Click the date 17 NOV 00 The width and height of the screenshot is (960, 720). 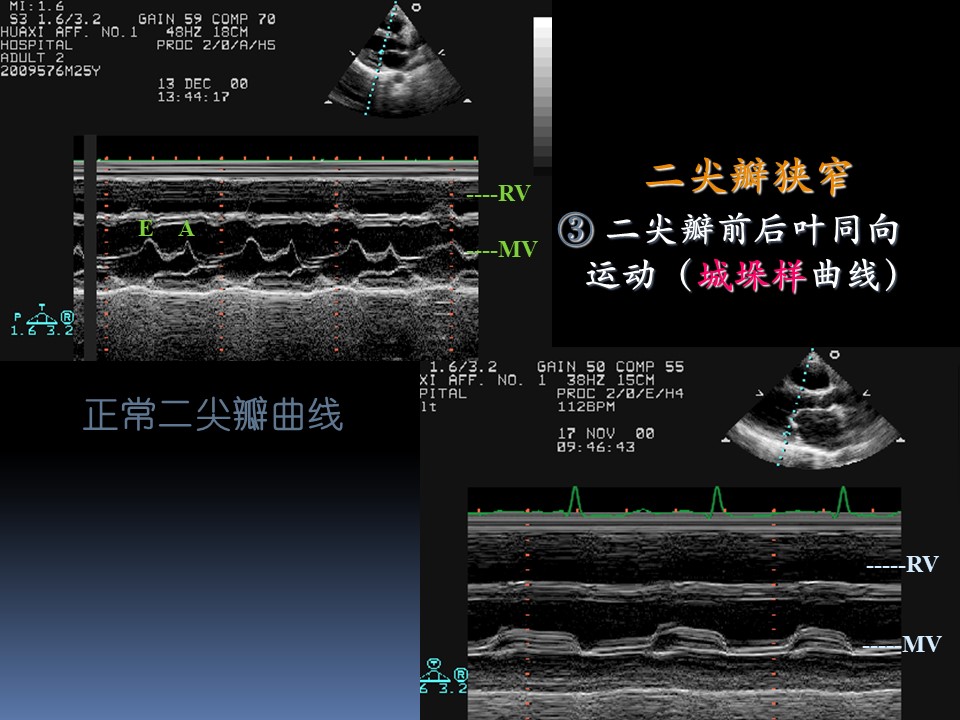click(606, 434)
